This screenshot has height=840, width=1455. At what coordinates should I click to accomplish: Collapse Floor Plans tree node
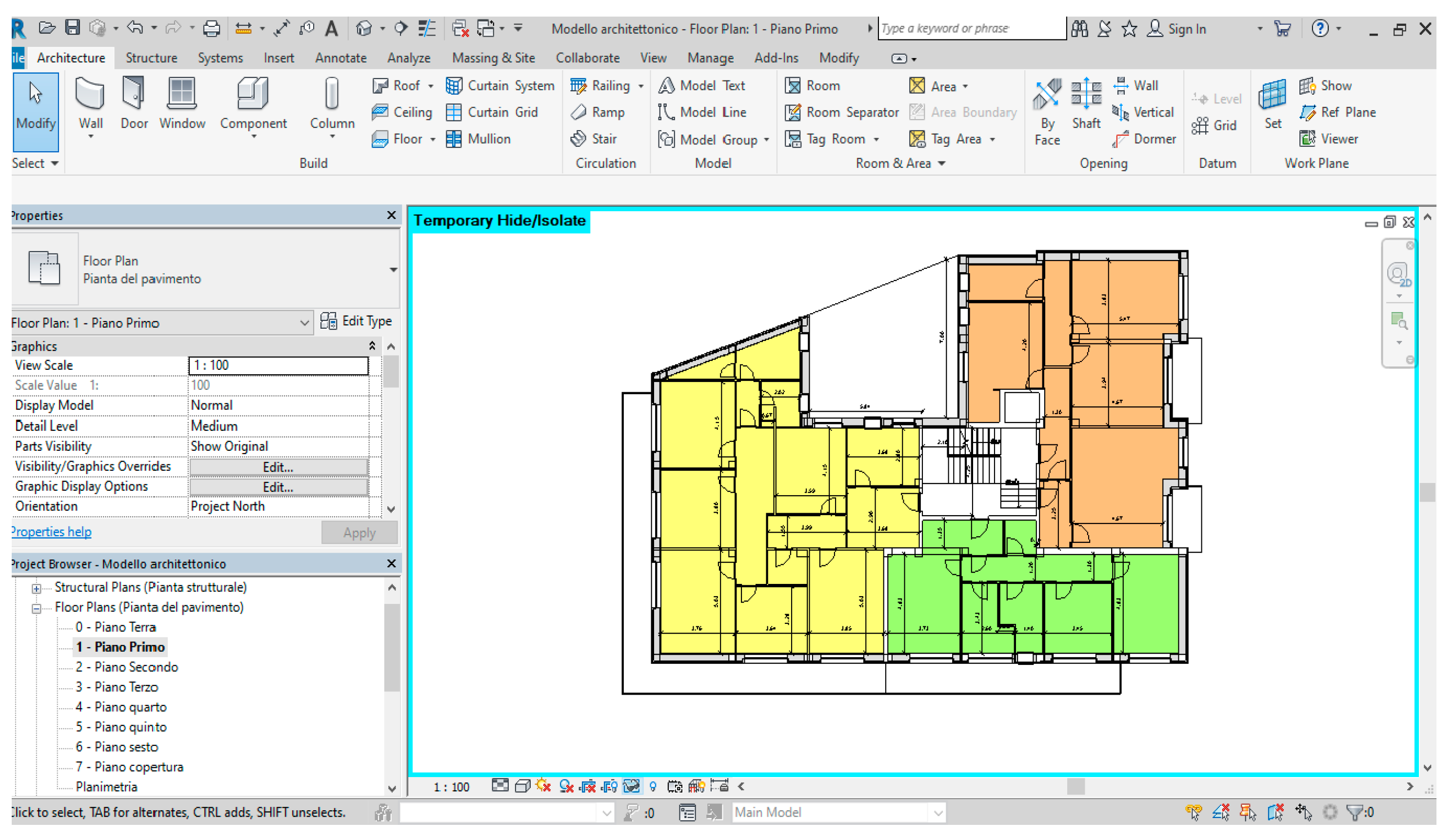point(36,608)
